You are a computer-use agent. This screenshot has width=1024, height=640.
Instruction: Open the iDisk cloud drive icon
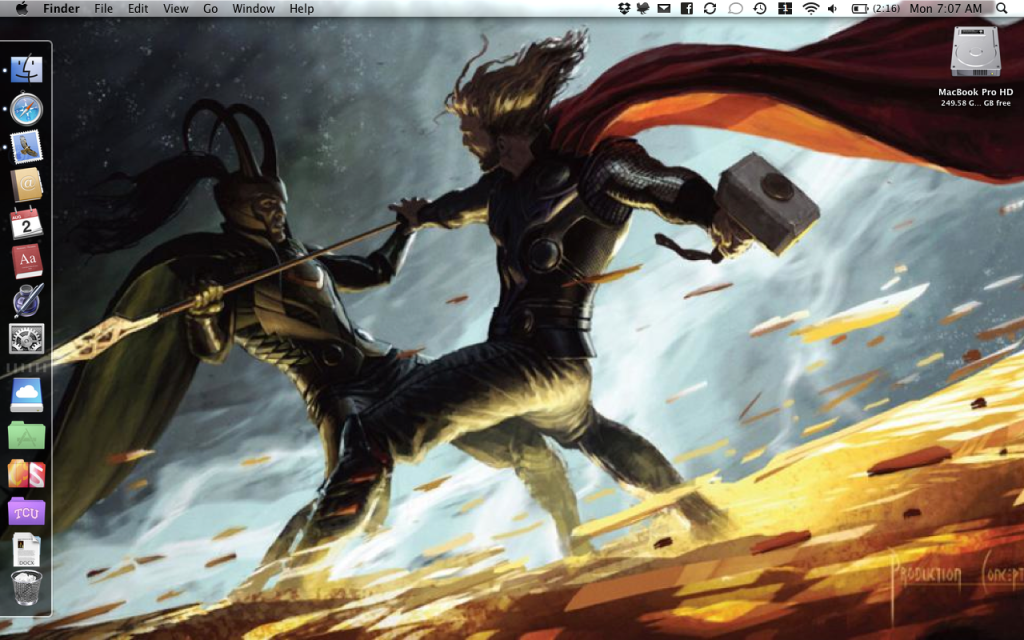pyautogui.click(x=27, y=395)
